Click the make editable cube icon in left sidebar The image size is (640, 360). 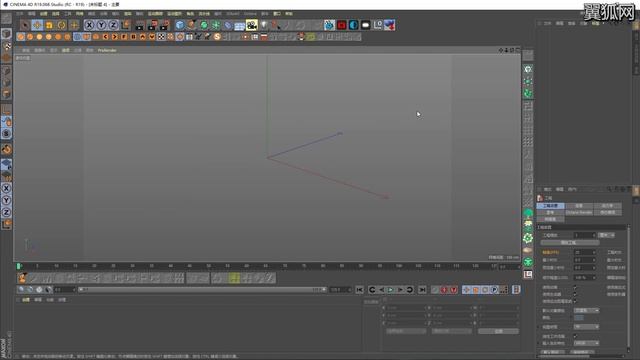[6, 33]
